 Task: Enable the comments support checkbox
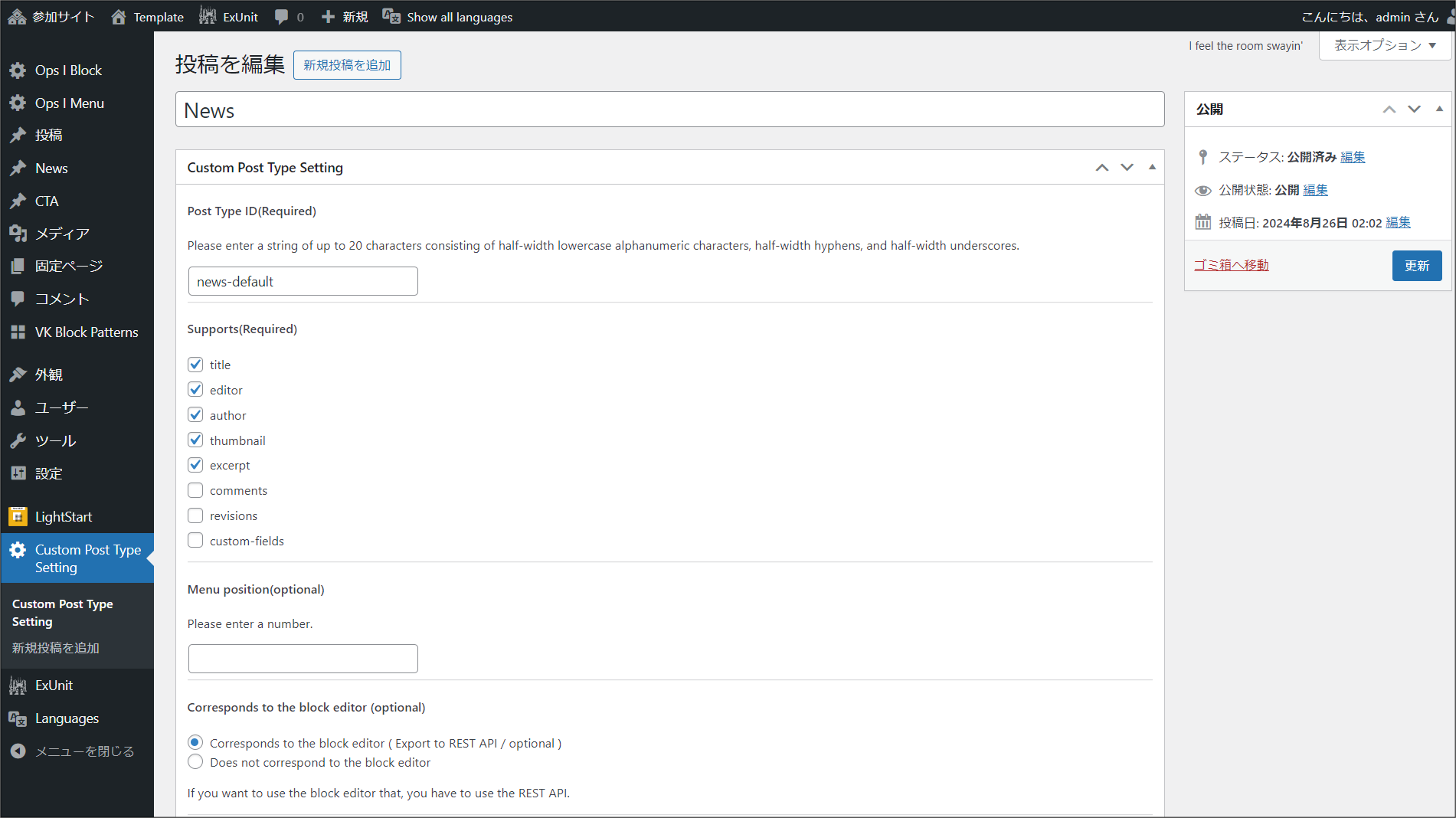196,490
